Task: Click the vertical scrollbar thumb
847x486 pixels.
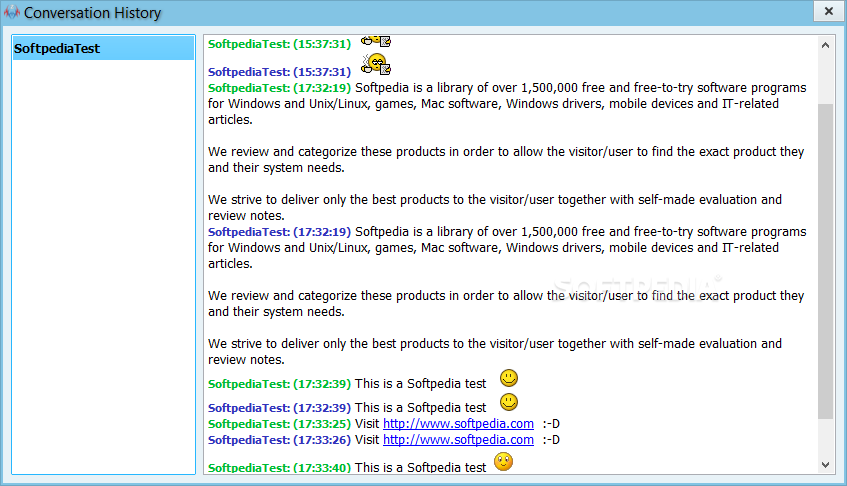Action: 825,262
